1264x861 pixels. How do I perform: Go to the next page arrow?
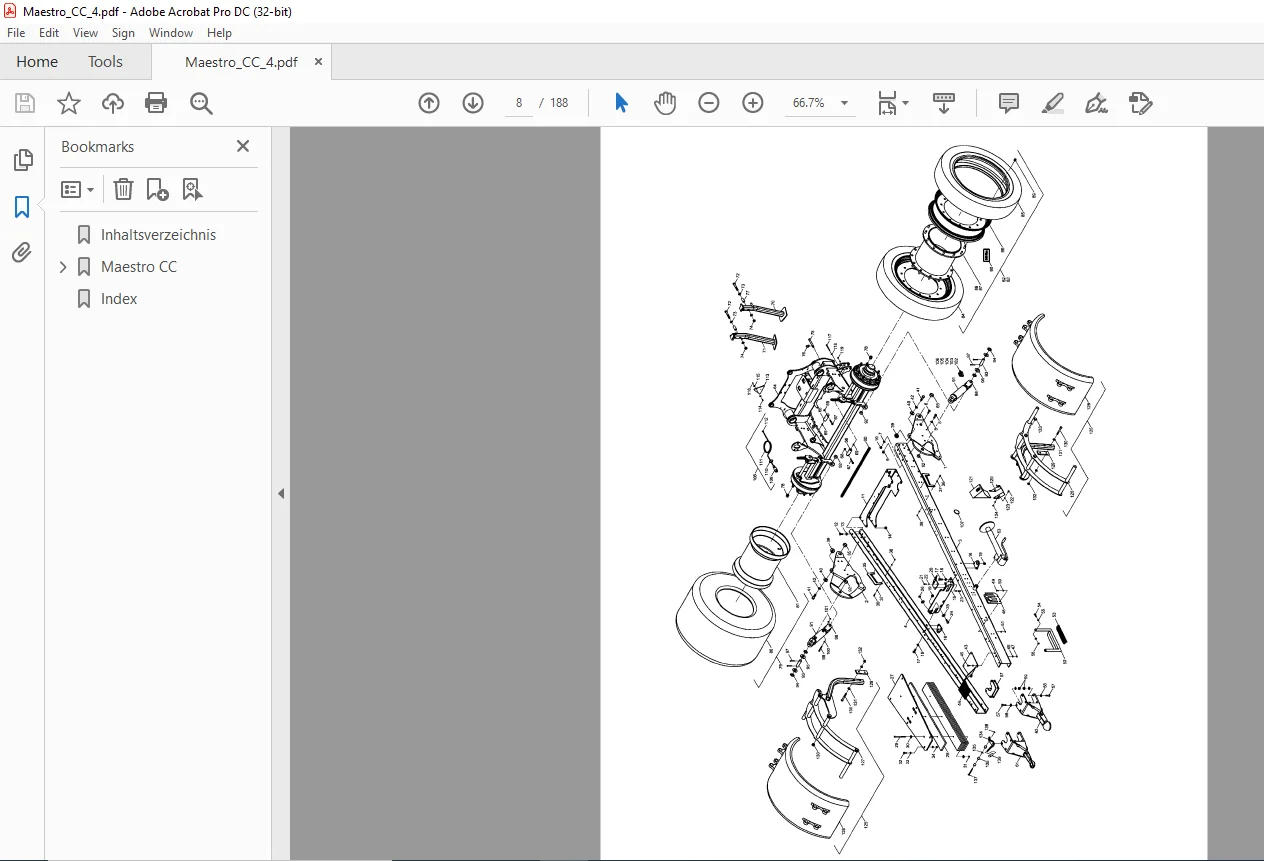click(x=473, y=103)
